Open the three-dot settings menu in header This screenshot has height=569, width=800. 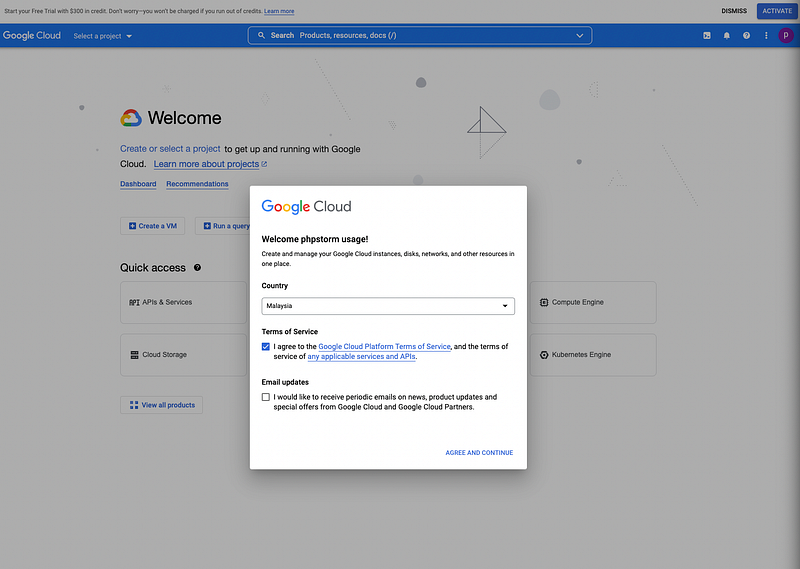[x=766, y=36]
